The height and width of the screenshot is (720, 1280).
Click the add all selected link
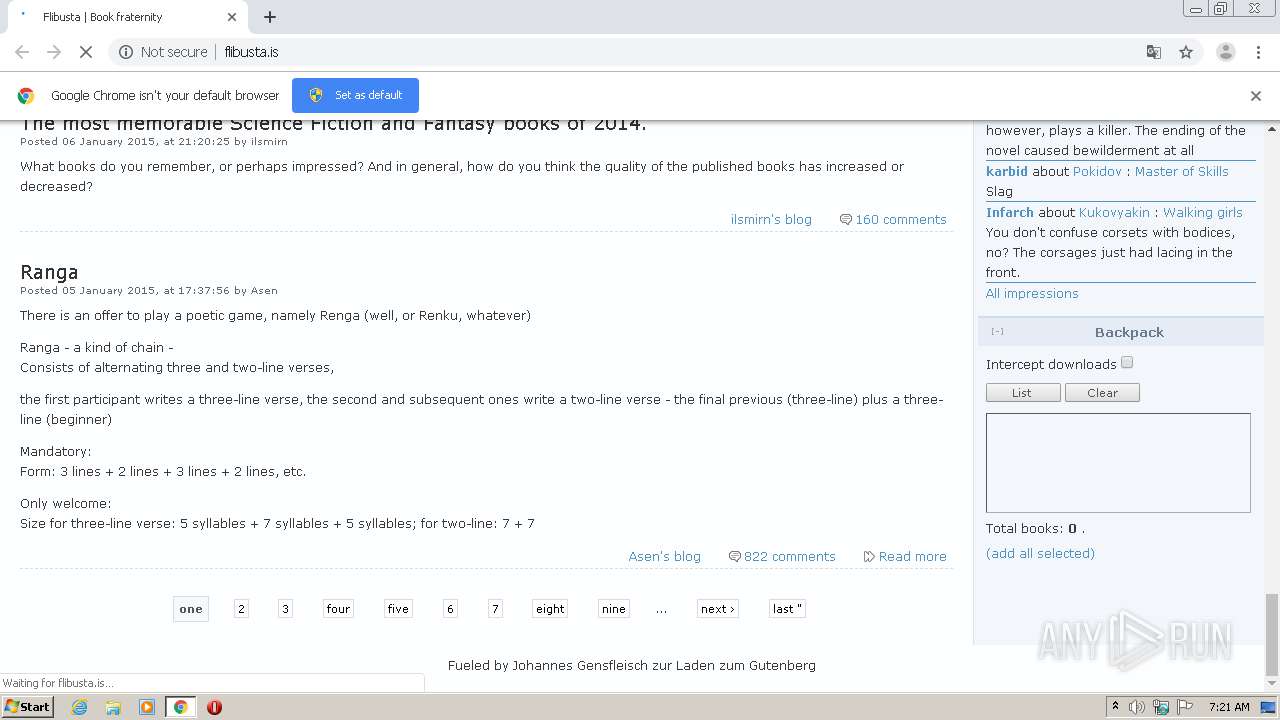1040,553
